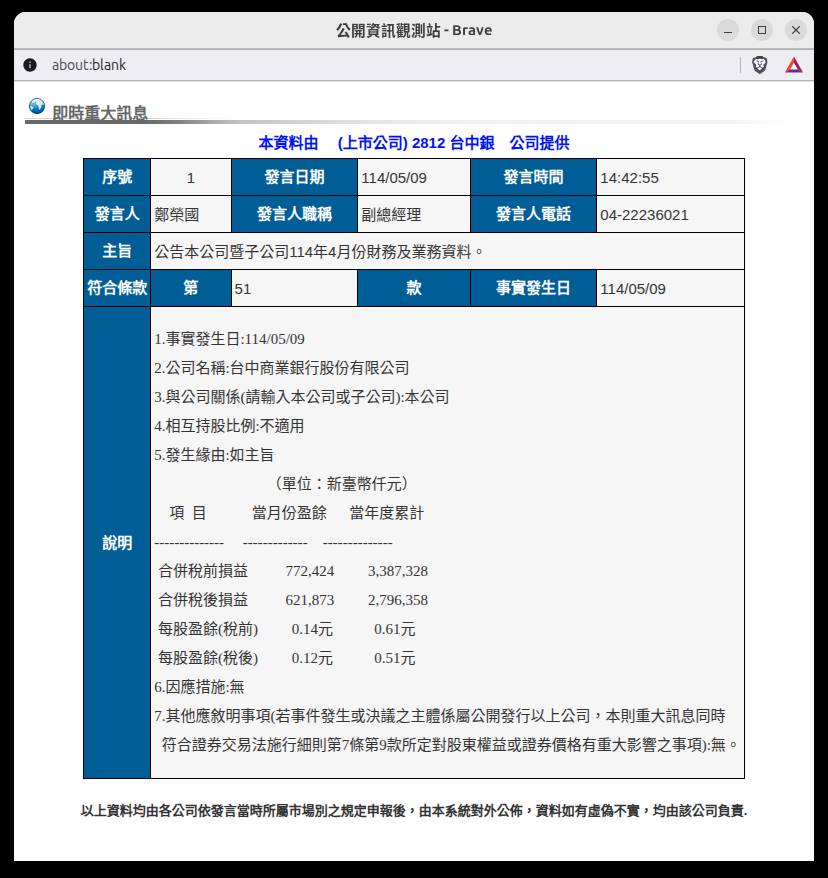Select the 符合條款 header cell
The width and height of the screenshot is (828, 878).
[117, 288]
